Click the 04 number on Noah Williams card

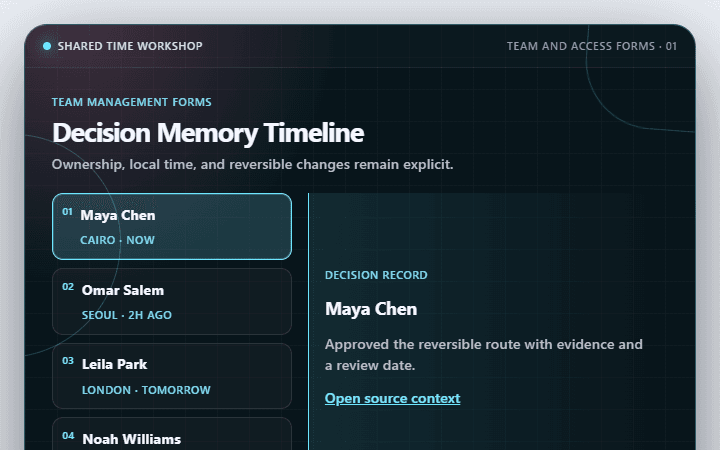(68, 435)
